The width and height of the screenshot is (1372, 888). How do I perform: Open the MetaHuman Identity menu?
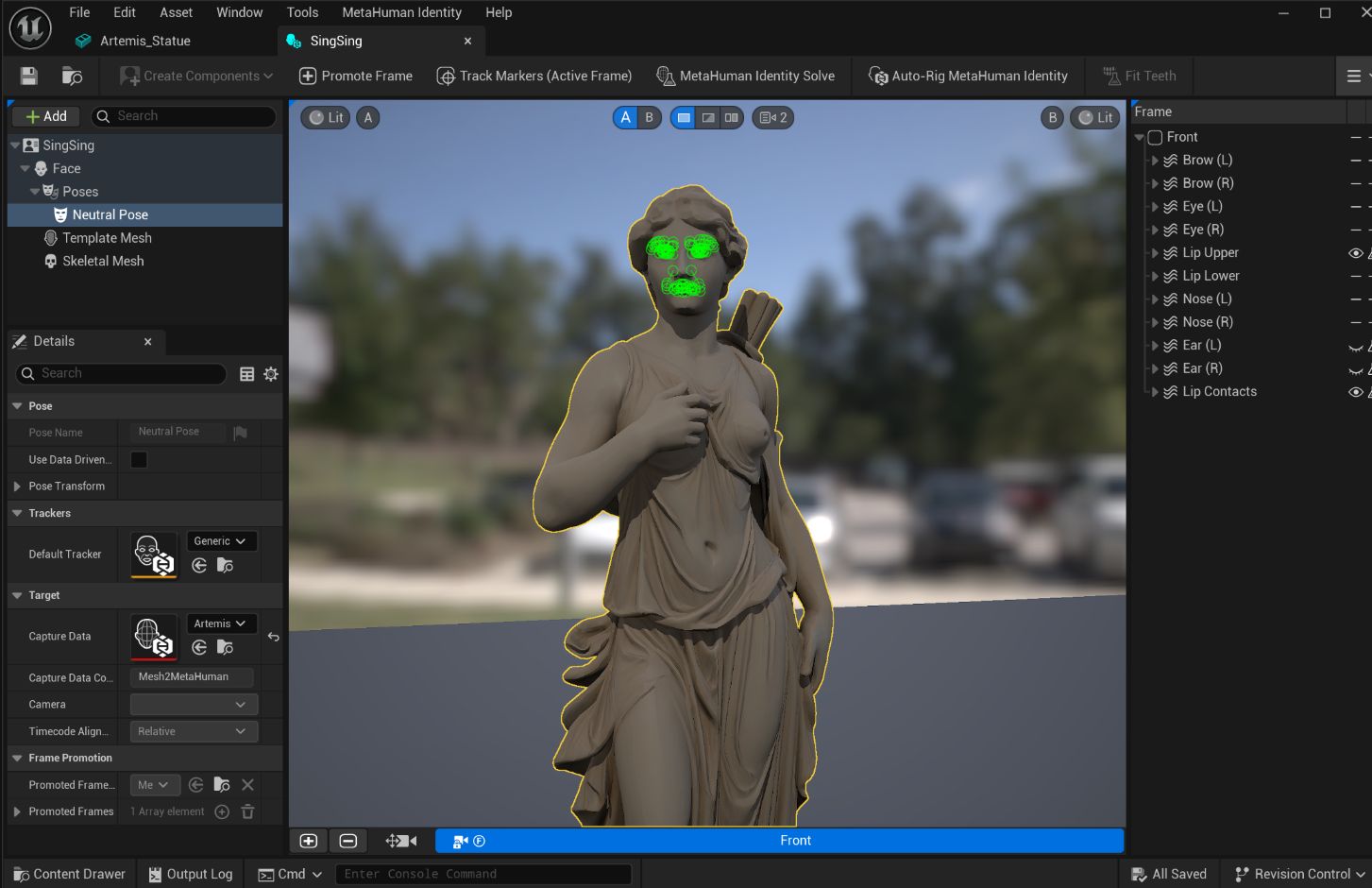pos(401,12)
